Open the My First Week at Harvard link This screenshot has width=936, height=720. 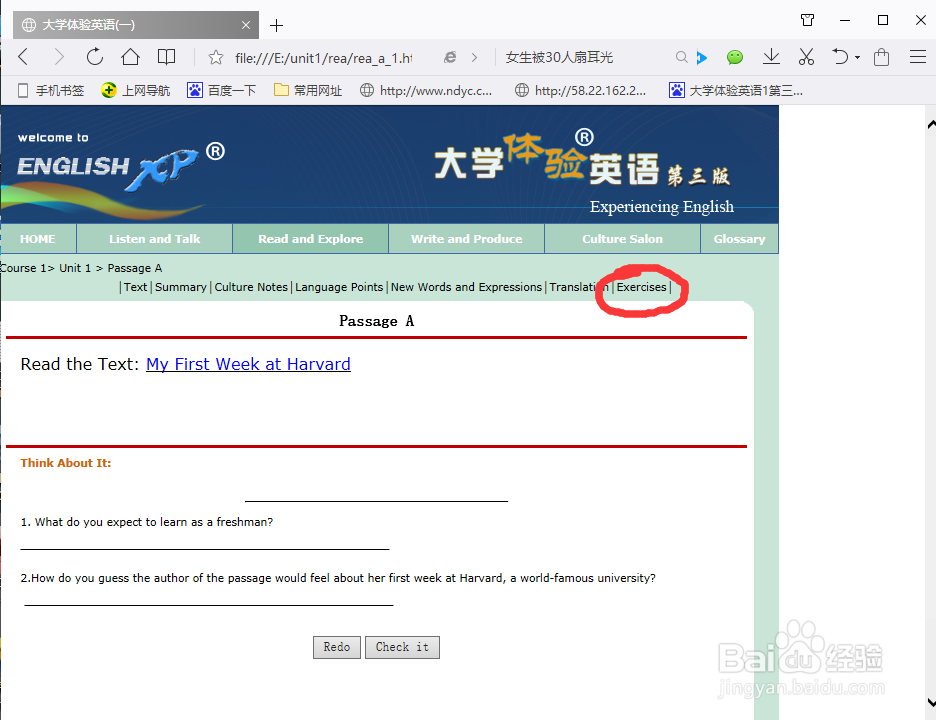click(x=248, y=364)
